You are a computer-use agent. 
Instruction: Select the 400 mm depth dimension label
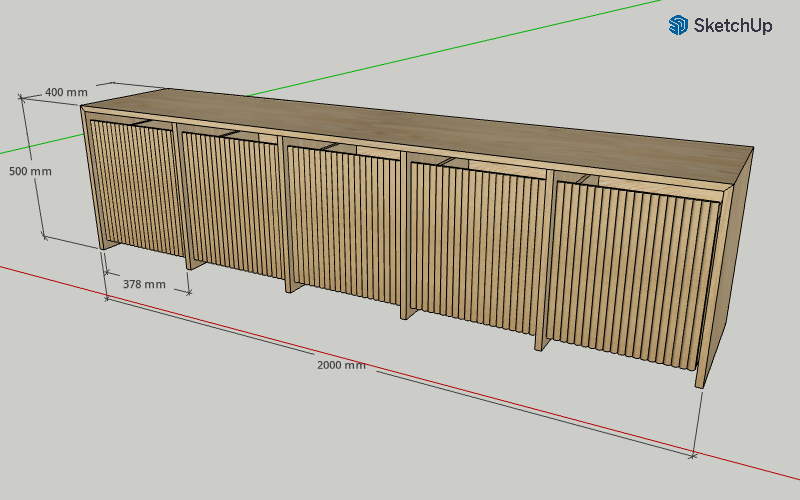pos(66,92)
